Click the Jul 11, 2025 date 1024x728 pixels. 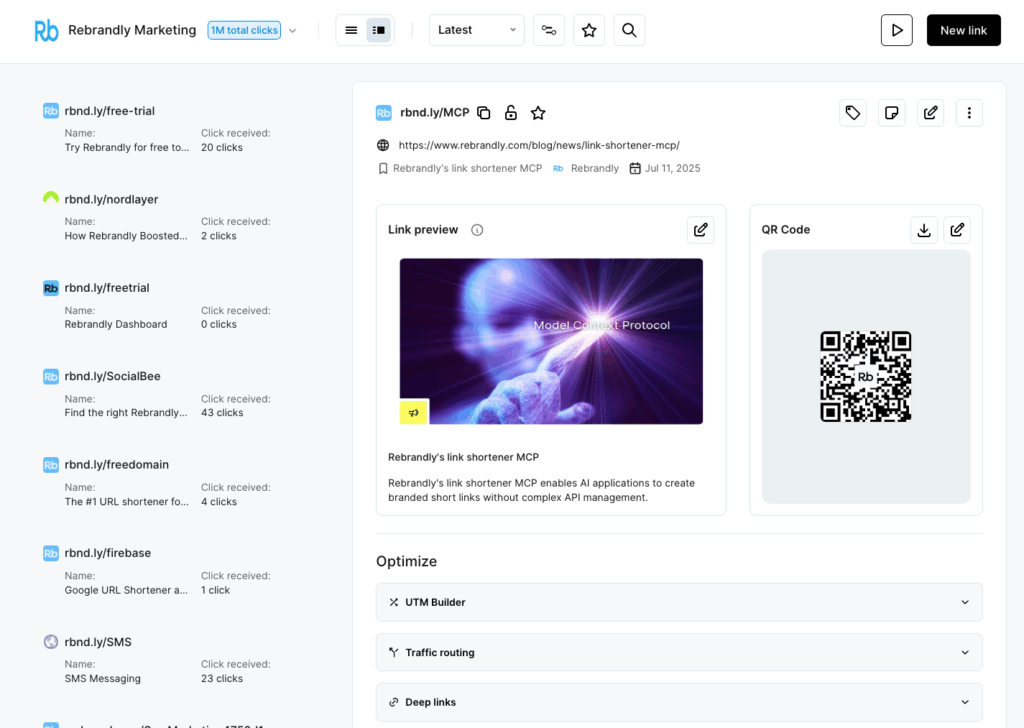pos(673,168)
